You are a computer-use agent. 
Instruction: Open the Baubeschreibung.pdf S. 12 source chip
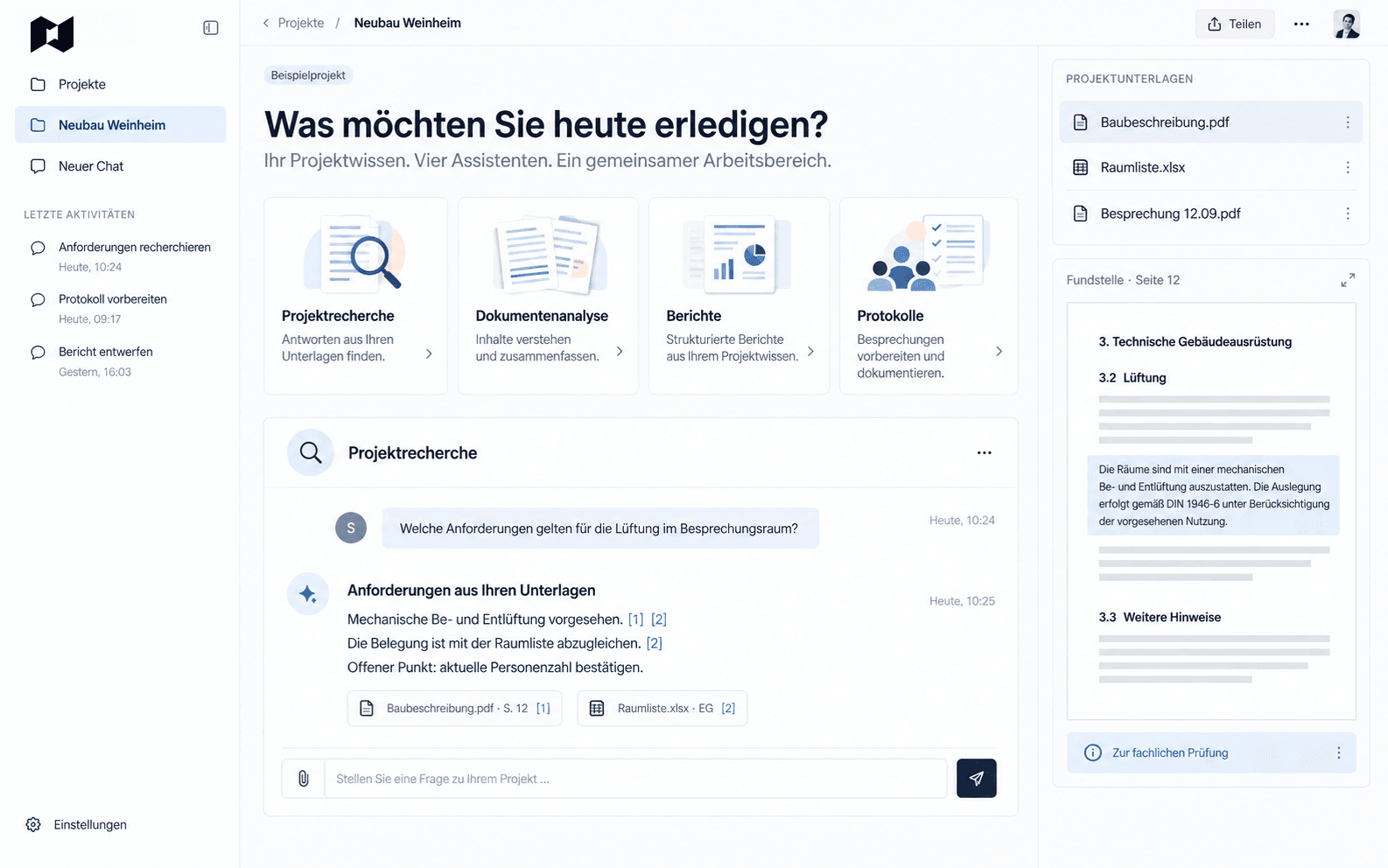tap(455, 708)
